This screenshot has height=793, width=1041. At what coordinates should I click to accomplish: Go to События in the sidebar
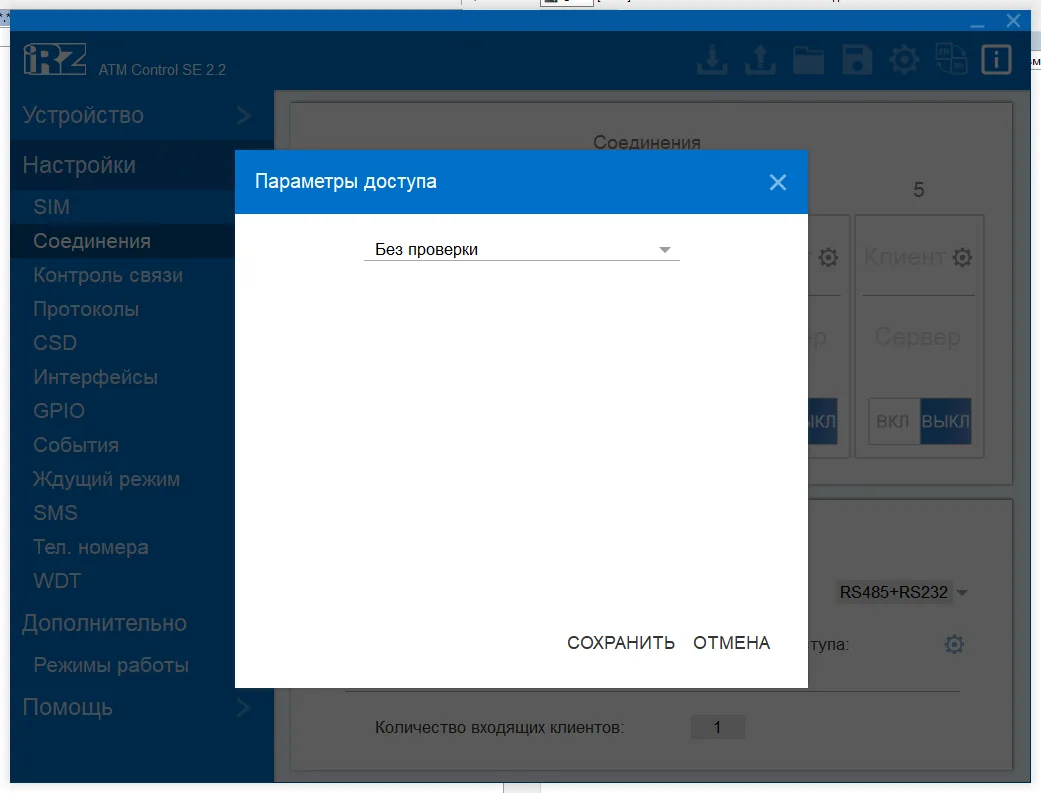click(x=76, y=445)
